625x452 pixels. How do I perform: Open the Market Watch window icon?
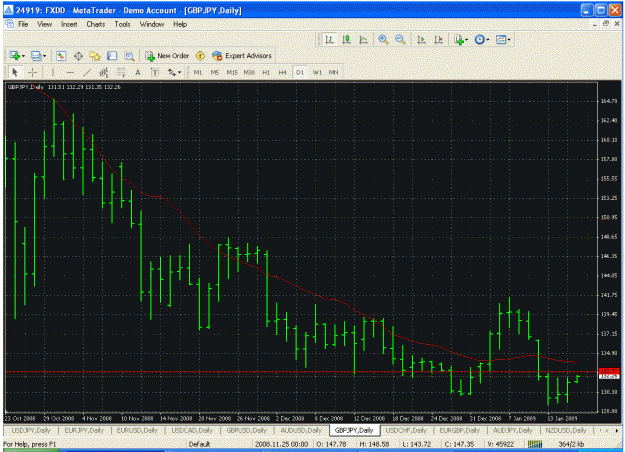click(x=61, y=56)
